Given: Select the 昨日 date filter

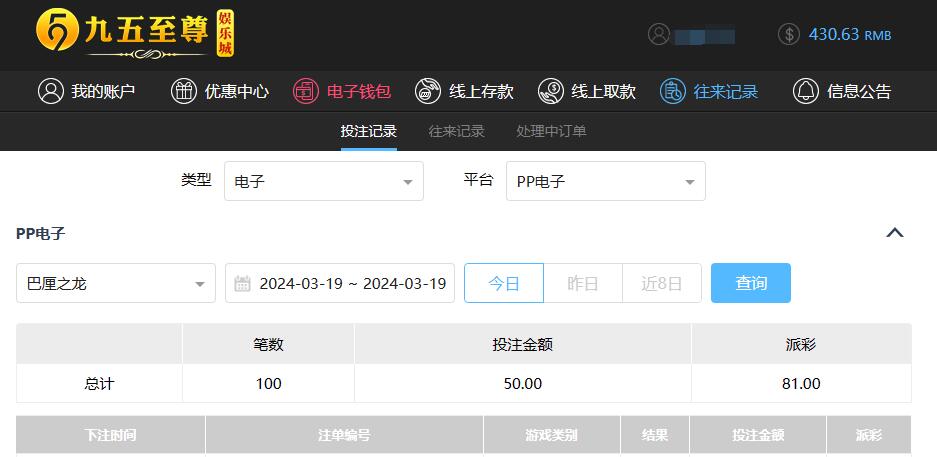Looking at the screenshot, I should click(583, 283).
